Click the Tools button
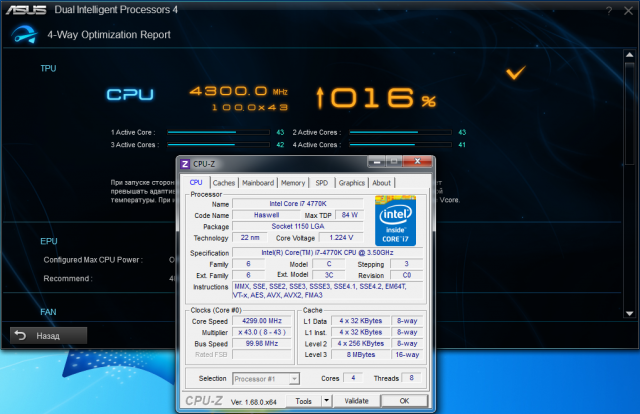Viewport: 640px width, 414px height. (303, 401)
